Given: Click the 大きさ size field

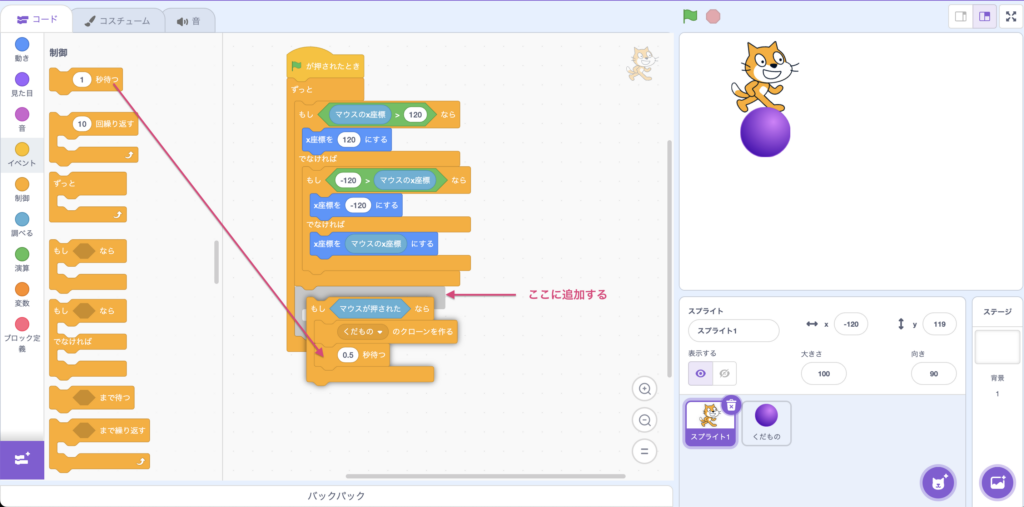Looking at the screenshot, I should point(824,374).
